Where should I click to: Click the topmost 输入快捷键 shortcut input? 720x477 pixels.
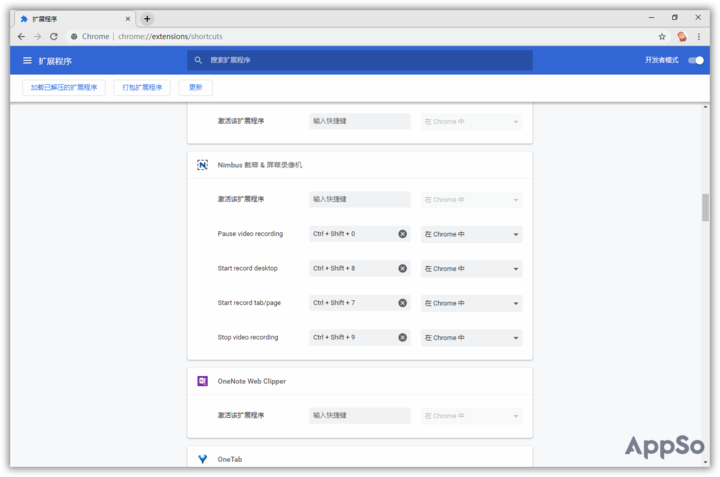(x=360, y=121)
